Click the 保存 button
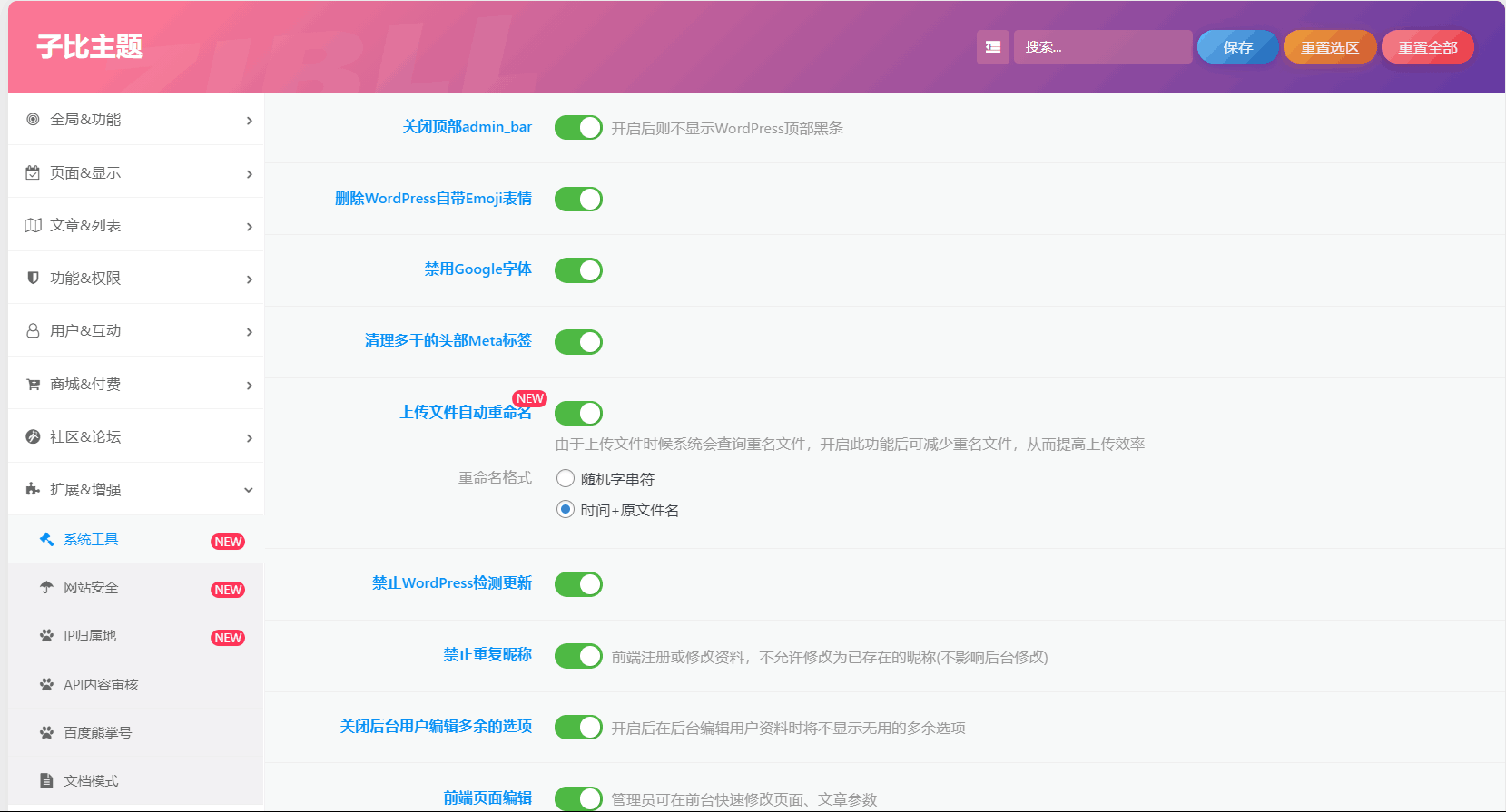This screenshot has width=1506, height=812. (x=1238, y=47)
